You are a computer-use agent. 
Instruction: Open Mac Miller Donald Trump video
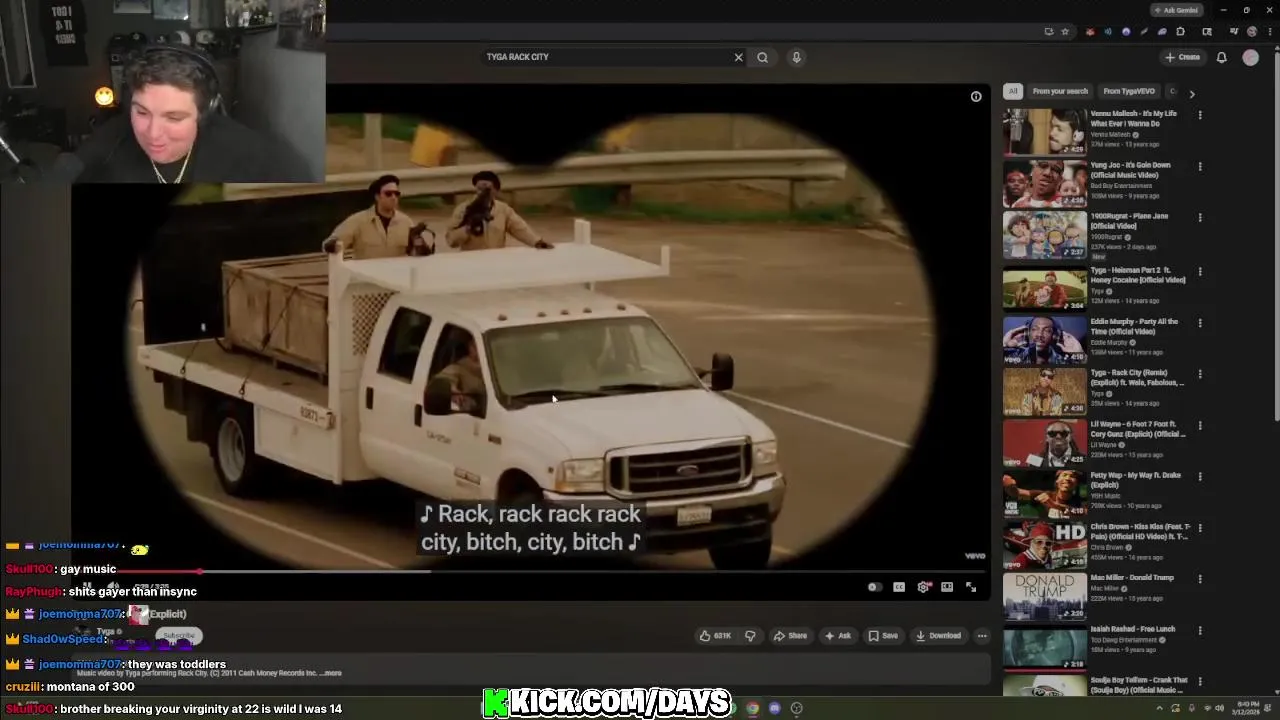1045,597
